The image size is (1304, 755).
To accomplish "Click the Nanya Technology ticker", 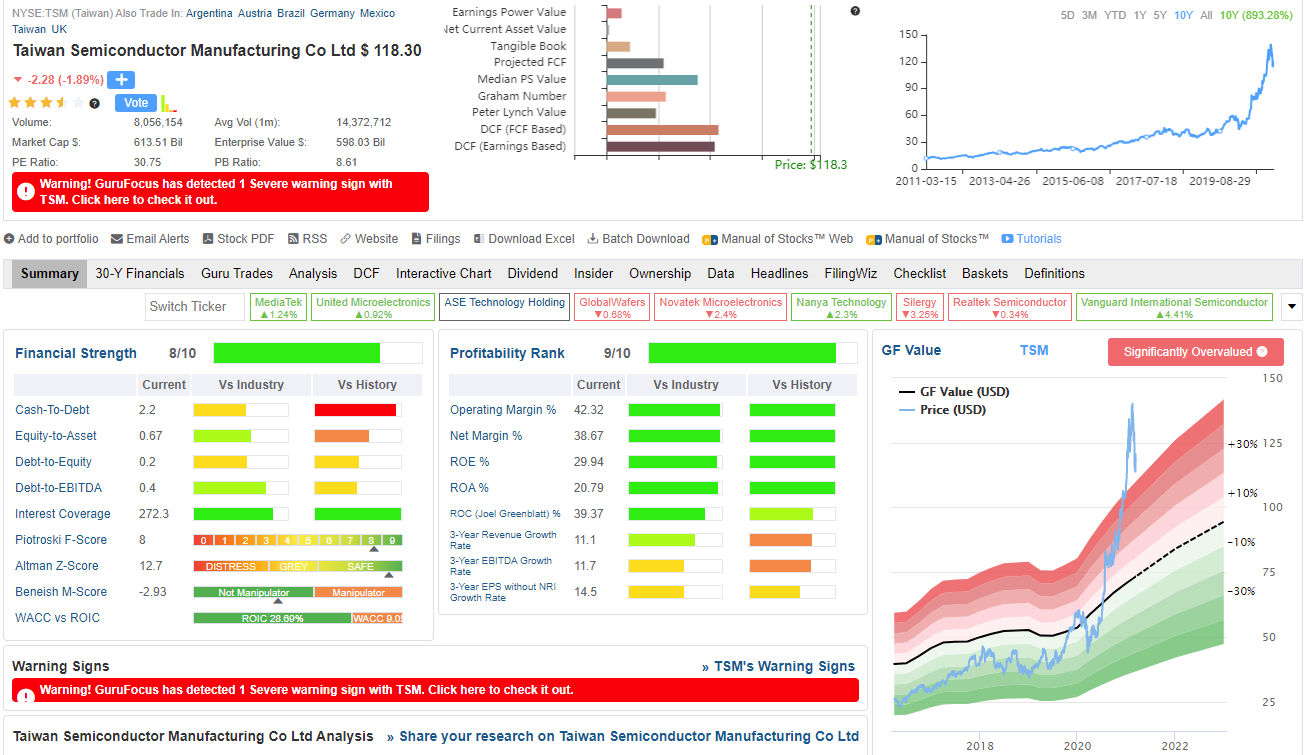I will click(842, 307).
